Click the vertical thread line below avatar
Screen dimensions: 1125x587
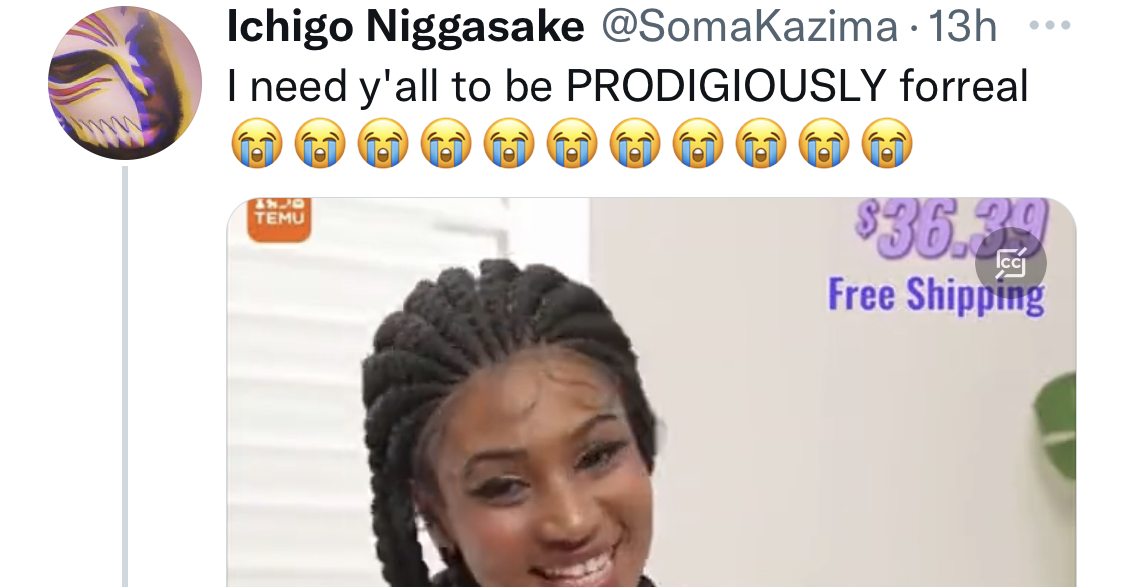pos(125,377)
